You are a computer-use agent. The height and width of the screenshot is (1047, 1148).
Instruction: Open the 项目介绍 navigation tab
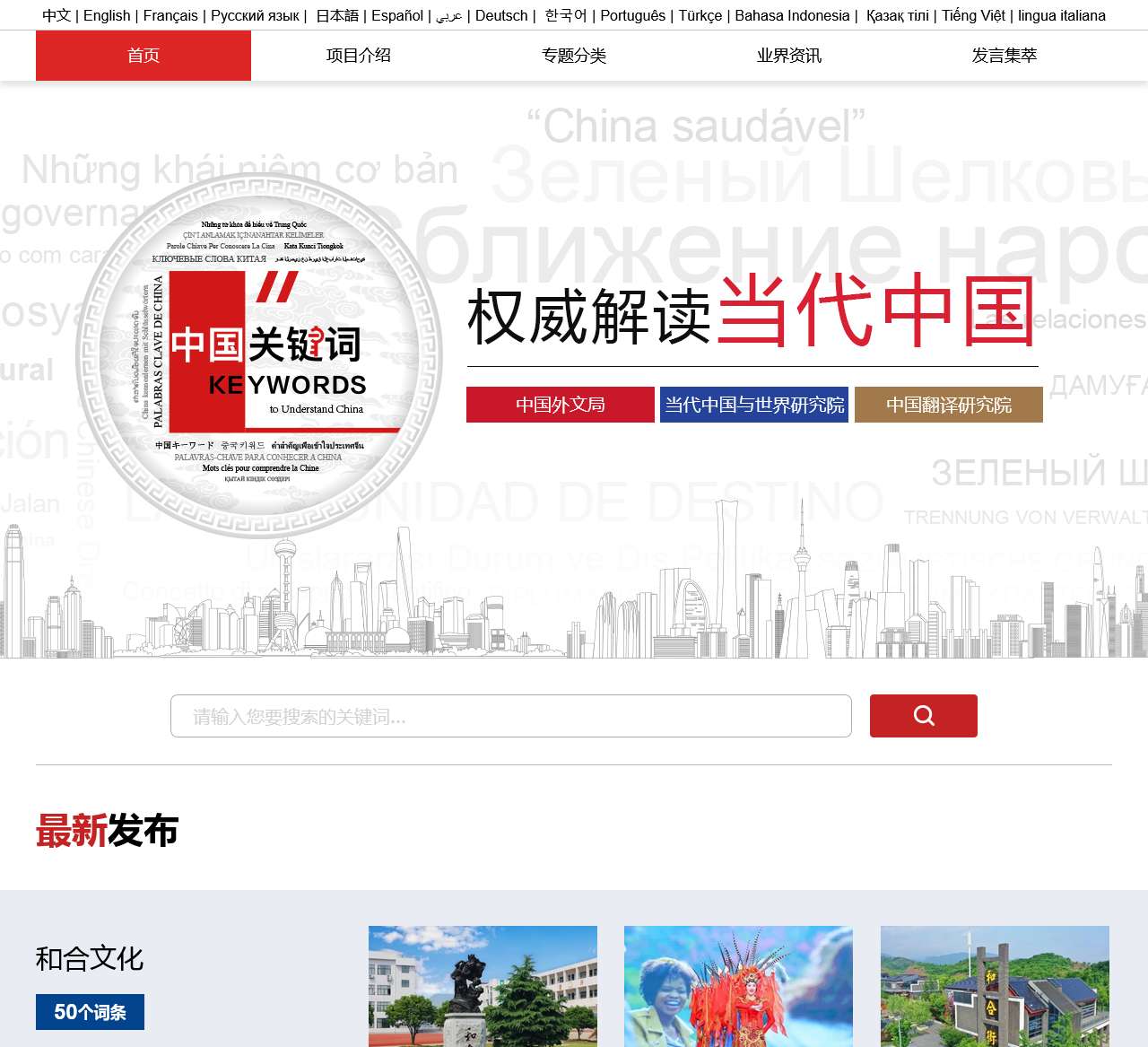click(x=359, y=56)
